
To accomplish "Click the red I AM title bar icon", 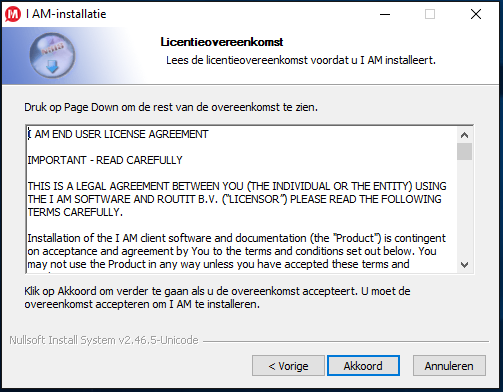I will pos(13,14).
